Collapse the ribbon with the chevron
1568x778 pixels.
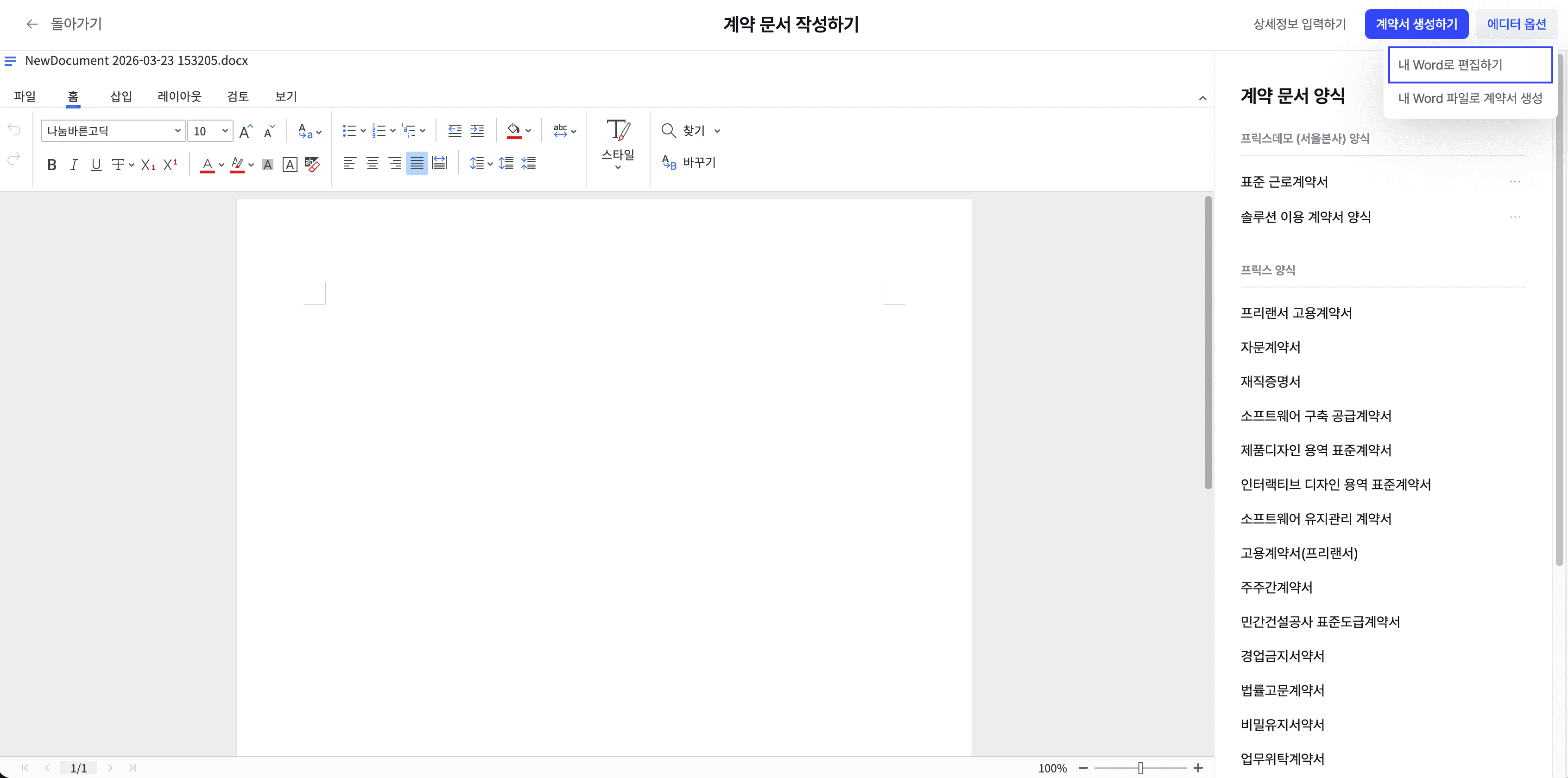click(x=1202, y=98)
